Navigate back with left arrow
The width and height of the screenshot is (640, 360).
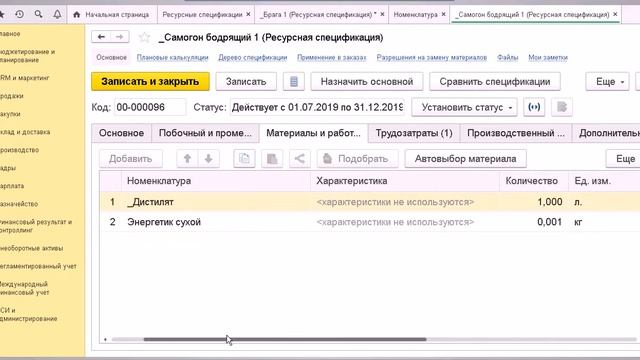tap(101, 37)
